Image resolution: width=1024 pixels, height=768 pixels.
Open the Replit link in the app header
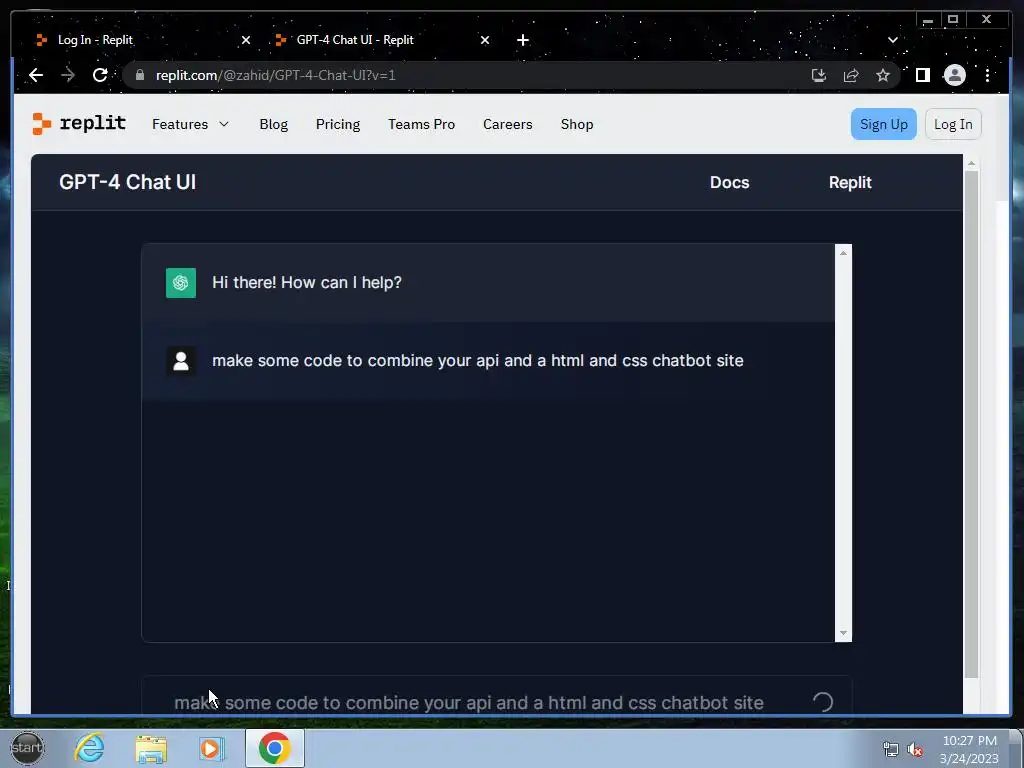850,182
